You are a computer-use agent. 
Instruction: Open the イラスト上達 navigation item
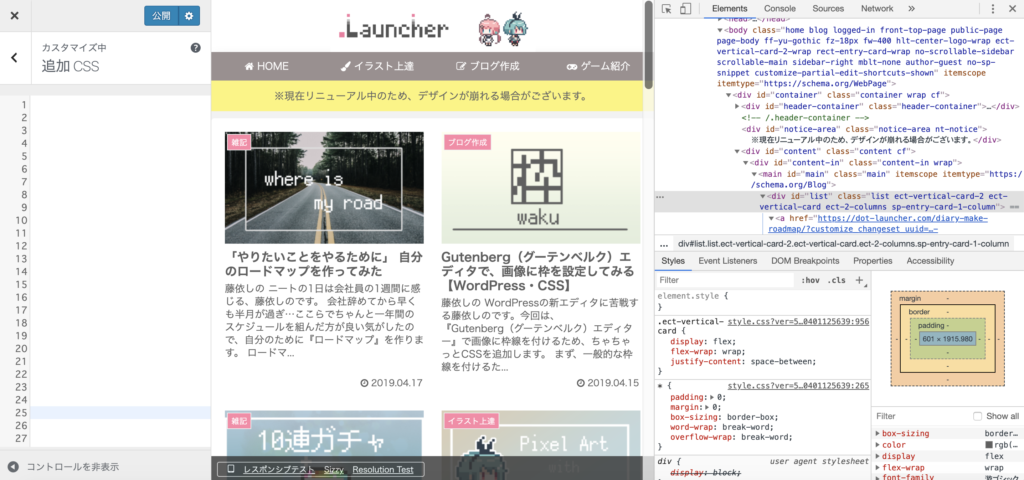tap(377, 66)
